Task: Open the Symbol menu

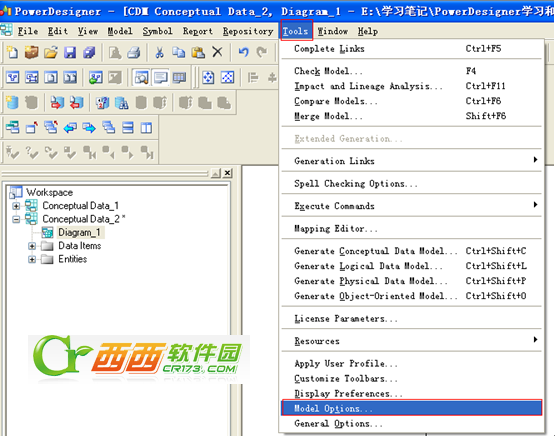Action: click(158, 31)
